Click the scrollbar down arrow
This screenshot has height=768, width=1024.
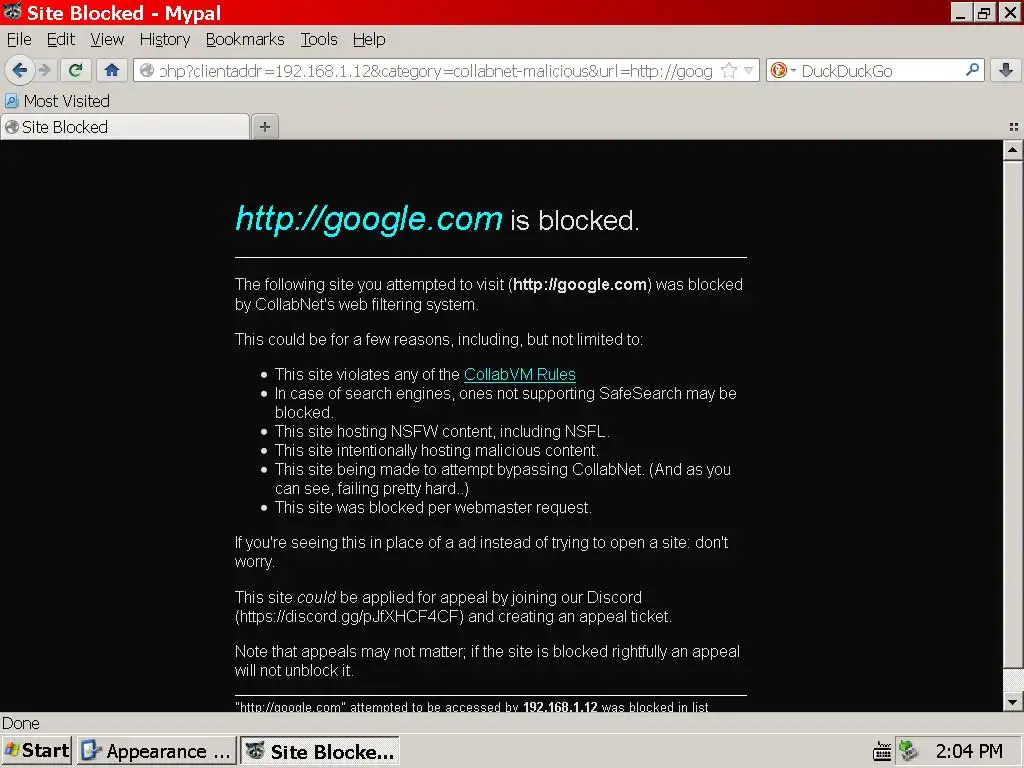pos(1012,702)
